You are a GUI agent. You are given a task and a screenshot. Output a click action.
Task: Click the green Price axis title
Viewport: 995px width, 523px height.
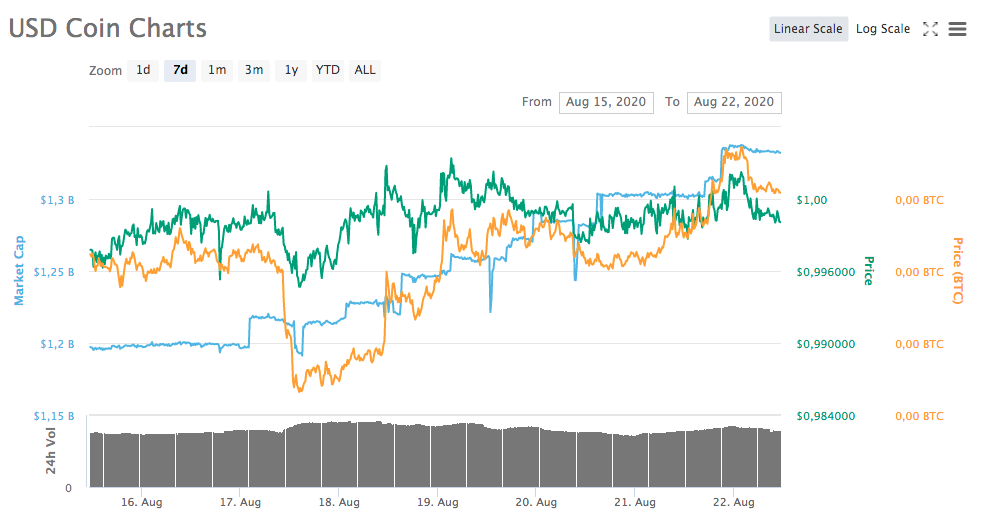(x=869, y=271)
